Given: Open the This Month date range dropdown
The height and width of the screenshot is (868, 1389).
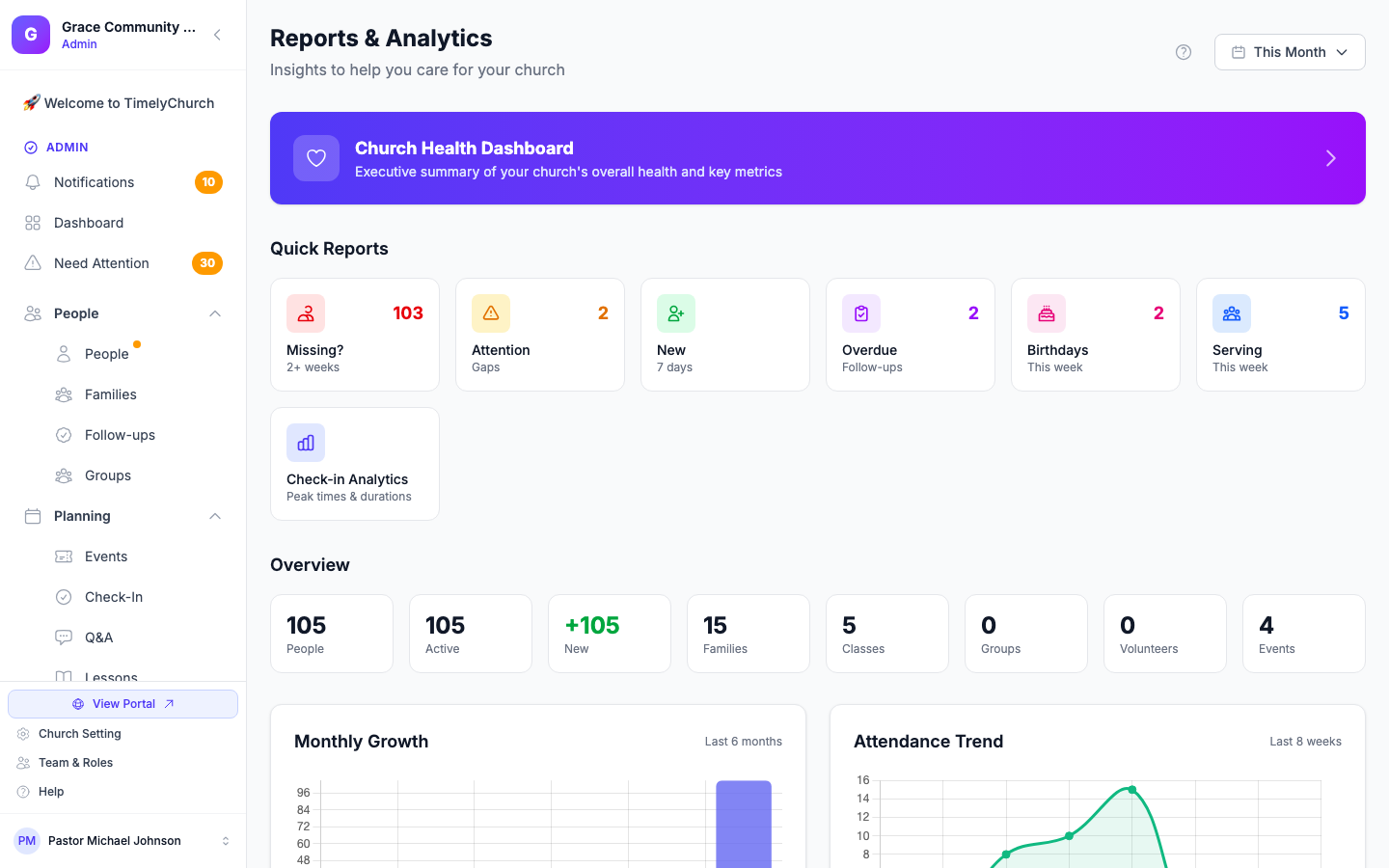Looking at the screenshot, I should [1290, 52].
